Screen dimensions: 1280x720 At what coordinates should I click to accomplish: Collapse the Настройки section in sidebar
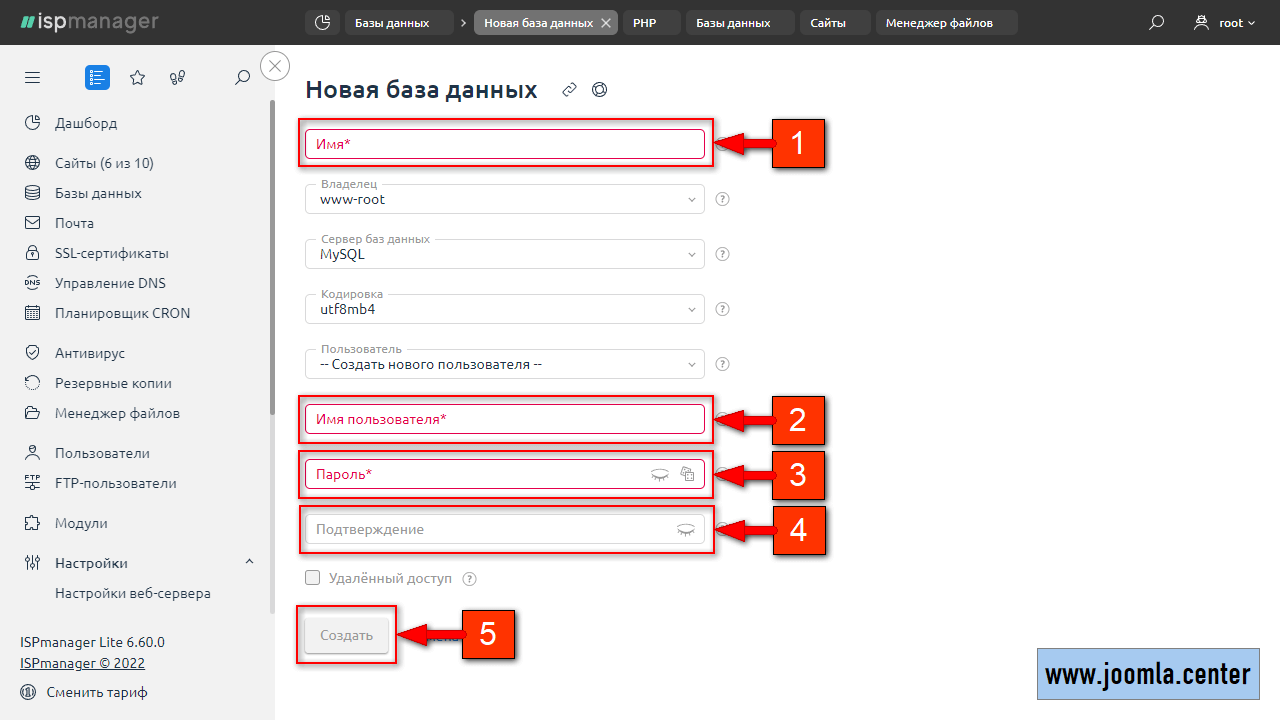(x=249, y=562)
